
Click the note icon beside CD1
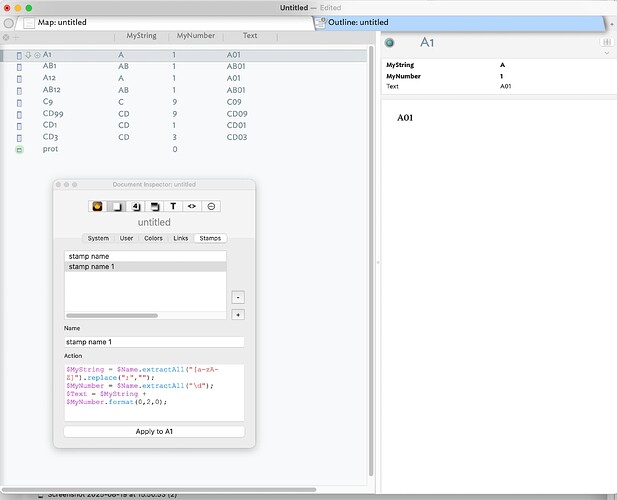tap(19, 126)
